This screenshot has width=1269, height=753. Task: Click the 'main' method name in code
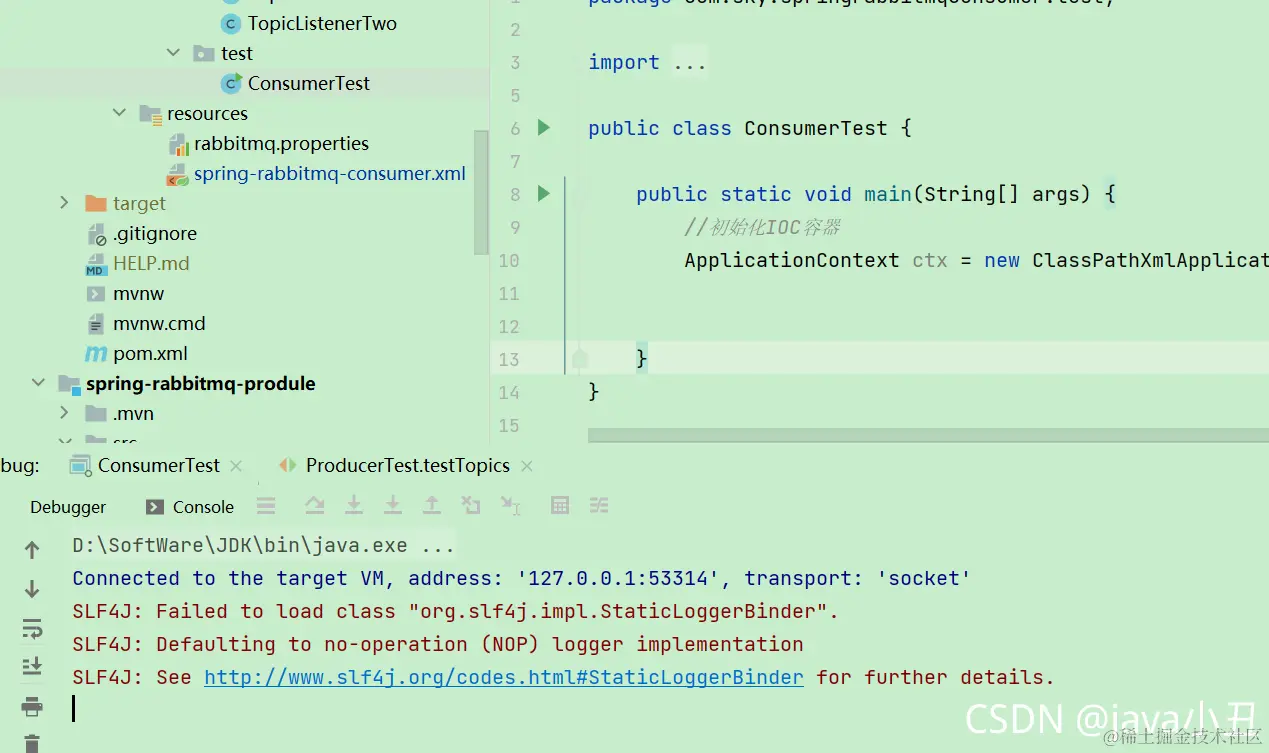pos(887,194)
